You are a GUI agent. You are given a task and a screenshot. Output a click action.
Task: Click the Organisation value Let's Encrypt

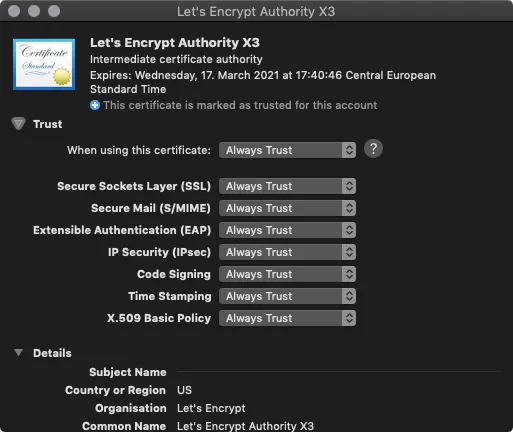point(211,408)
